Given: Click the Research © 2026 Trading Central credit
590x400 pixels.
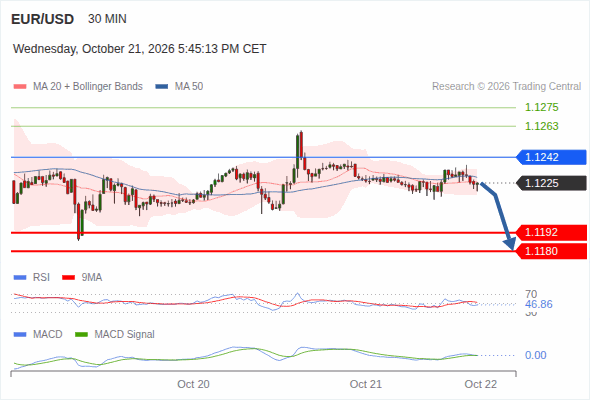Looking at the screenshot, I should tap(506, 87).
